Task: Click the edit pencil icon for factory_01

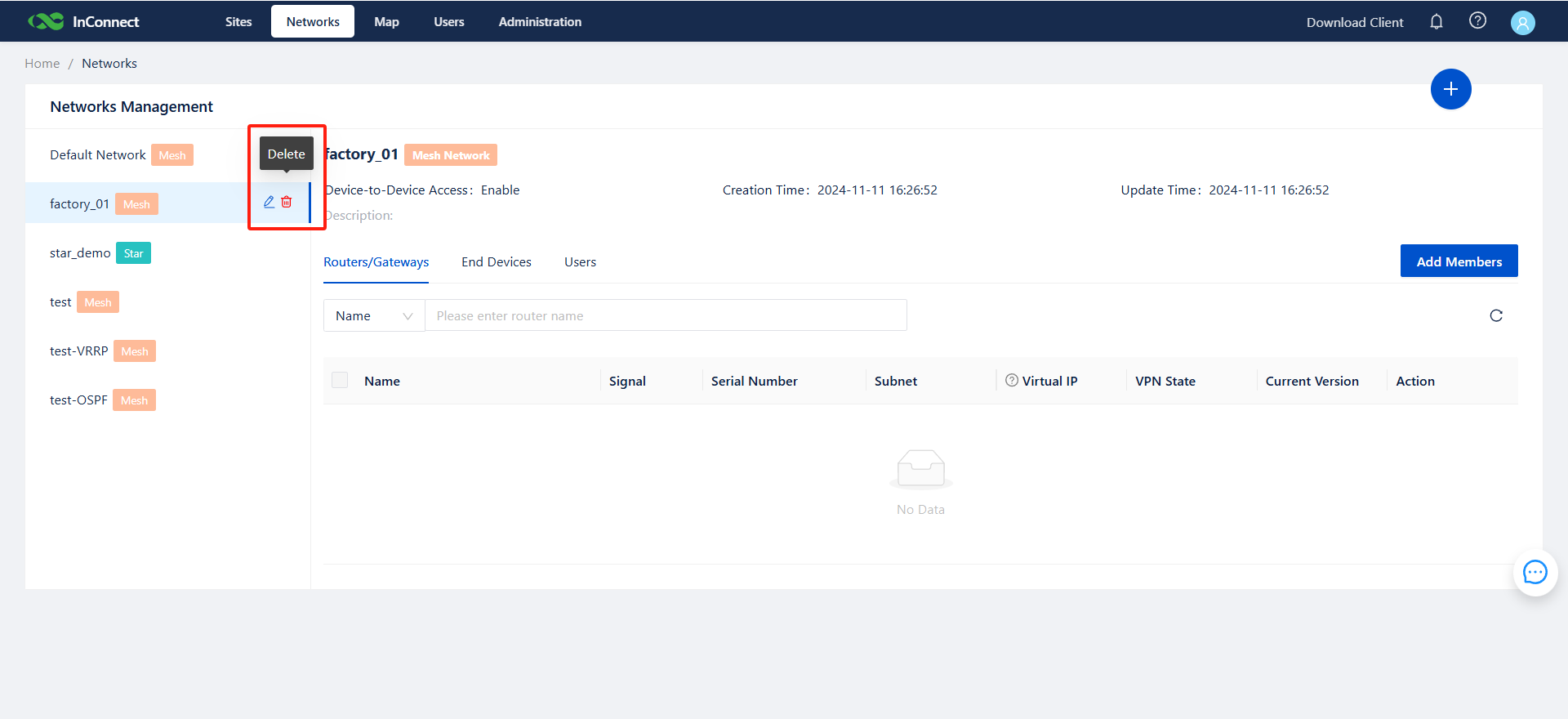Action: click(269, 202)
